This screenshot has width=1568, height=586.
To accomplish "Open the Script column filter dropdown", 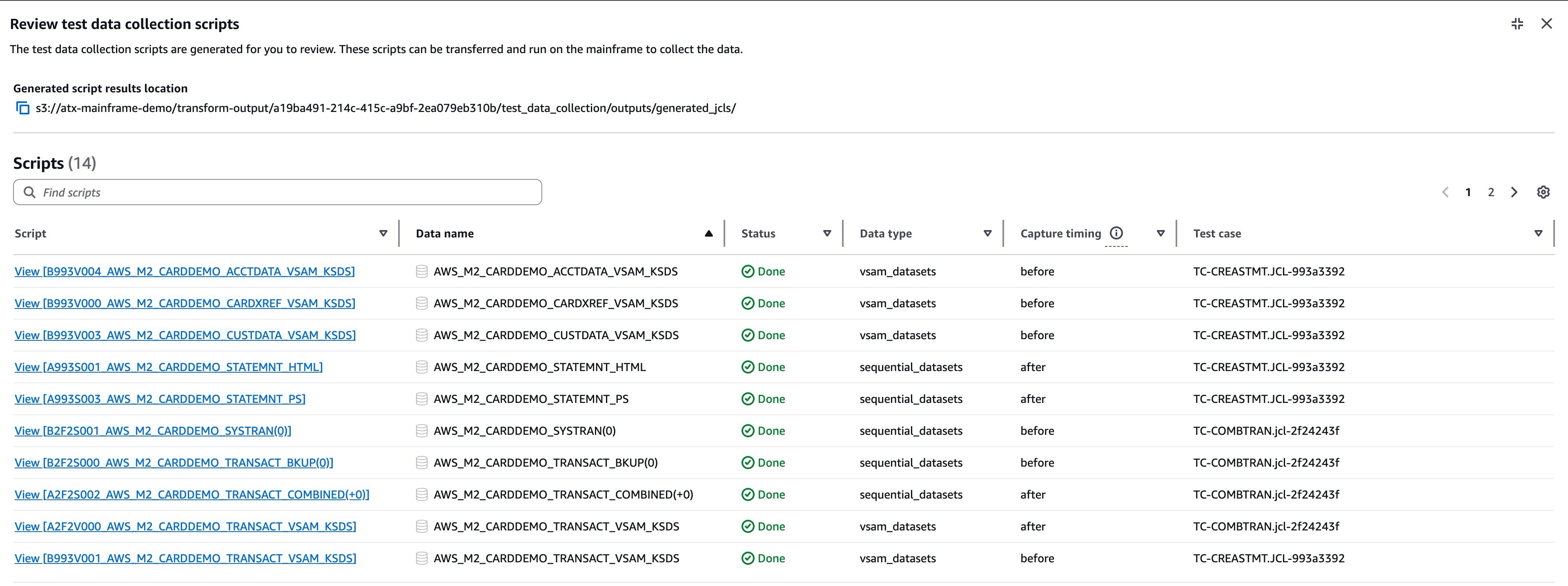I will coord(383,233).
